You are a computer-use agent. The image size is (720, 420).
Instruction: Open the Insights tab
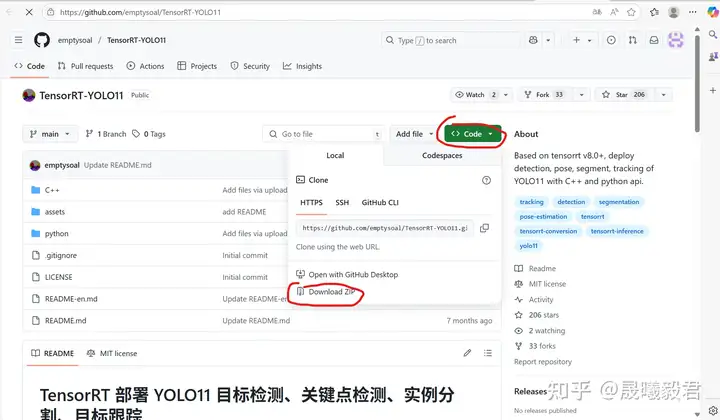tap(302, 66)
